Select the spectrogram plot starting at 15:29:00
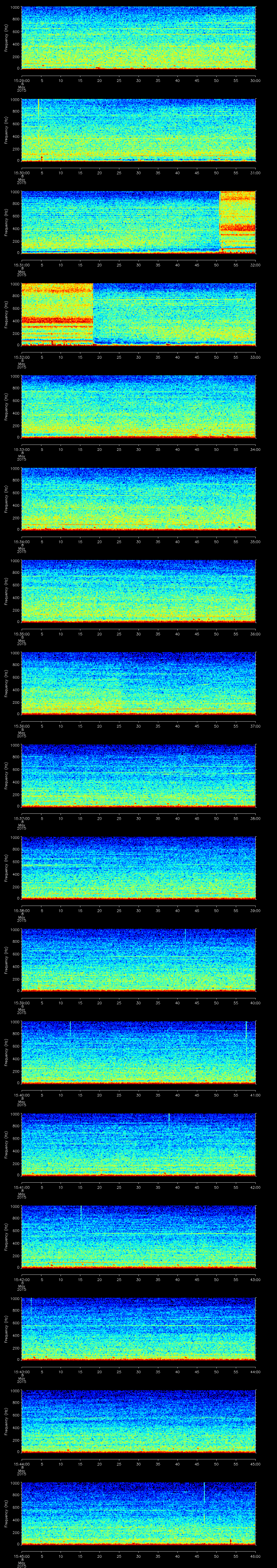 (138, 38)
